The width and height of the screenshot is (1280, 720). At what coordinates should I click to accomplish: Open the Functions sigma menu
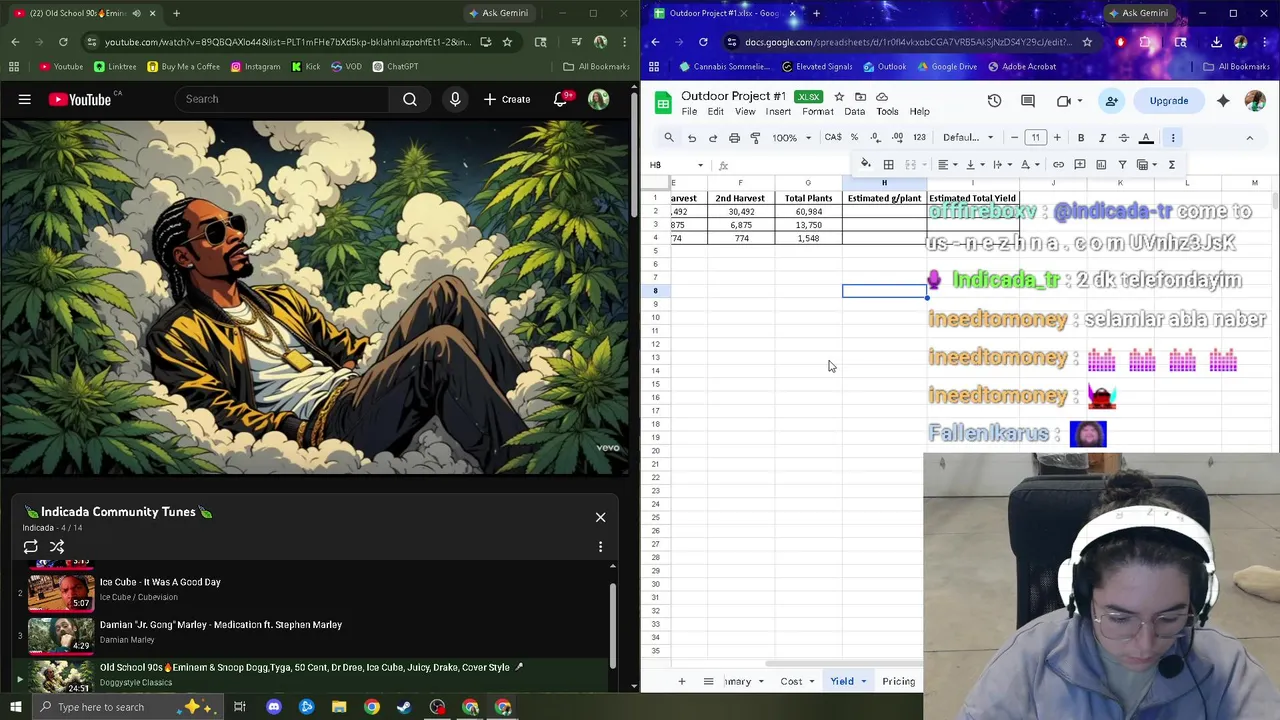[x=1171, y=164]
